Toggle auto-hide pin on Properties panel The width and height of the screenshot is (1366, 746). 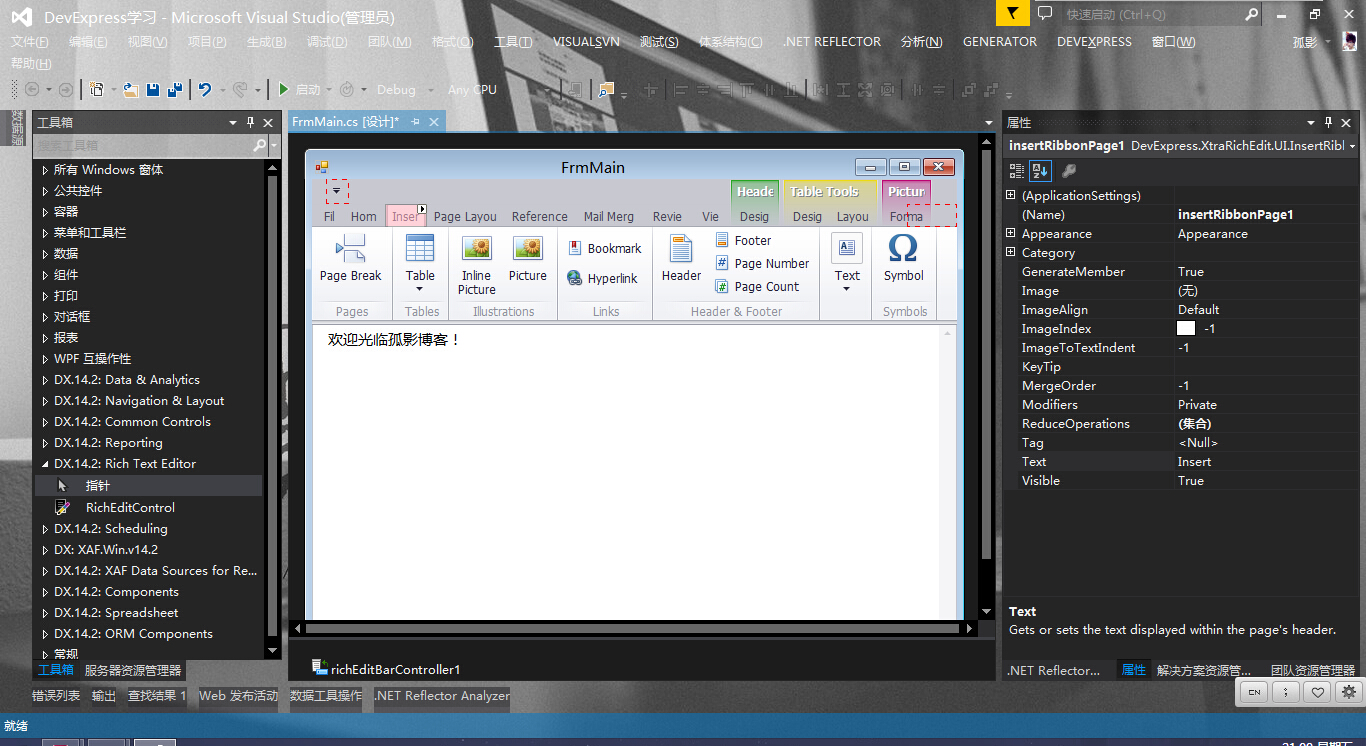tap(1328, 123)
